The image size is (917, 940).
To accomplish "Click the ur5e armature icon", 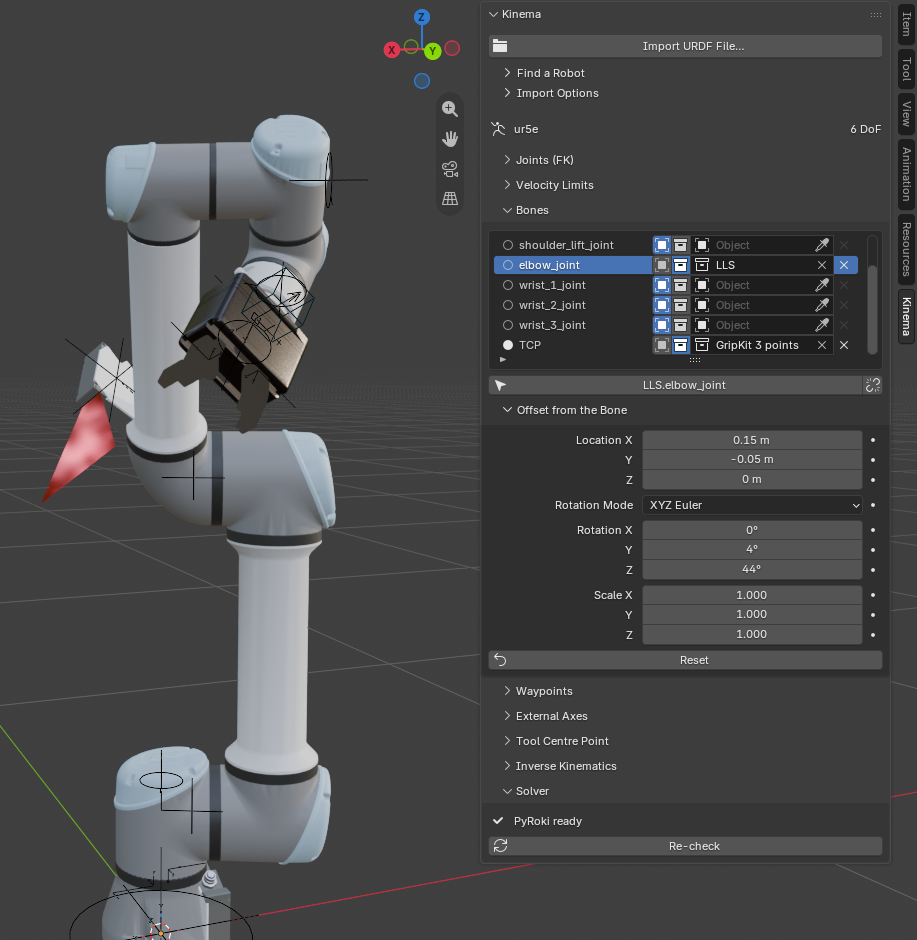I will pos(498,129).
